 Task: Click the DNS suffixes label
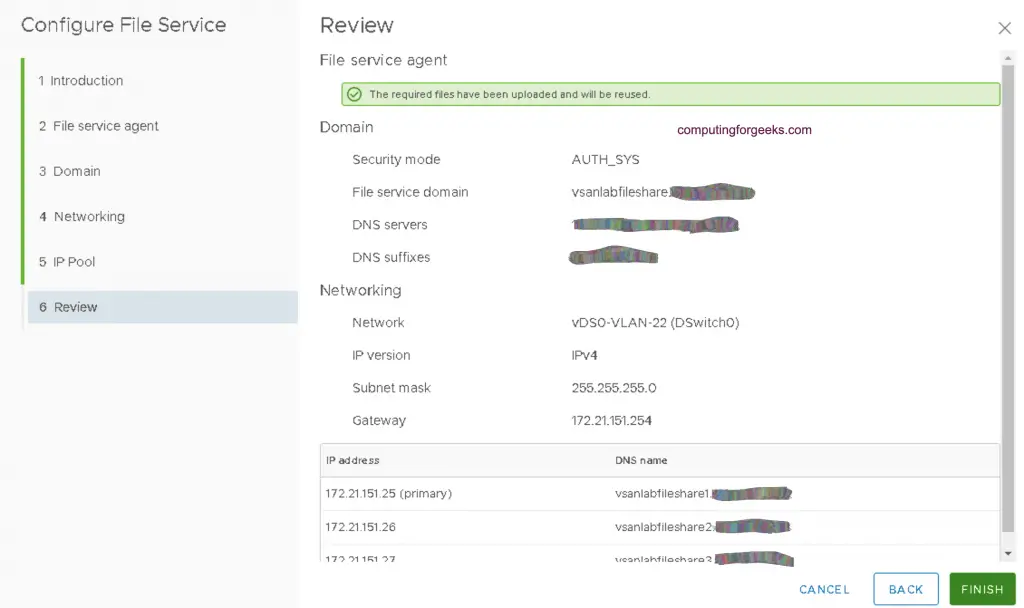coord(391,257)
